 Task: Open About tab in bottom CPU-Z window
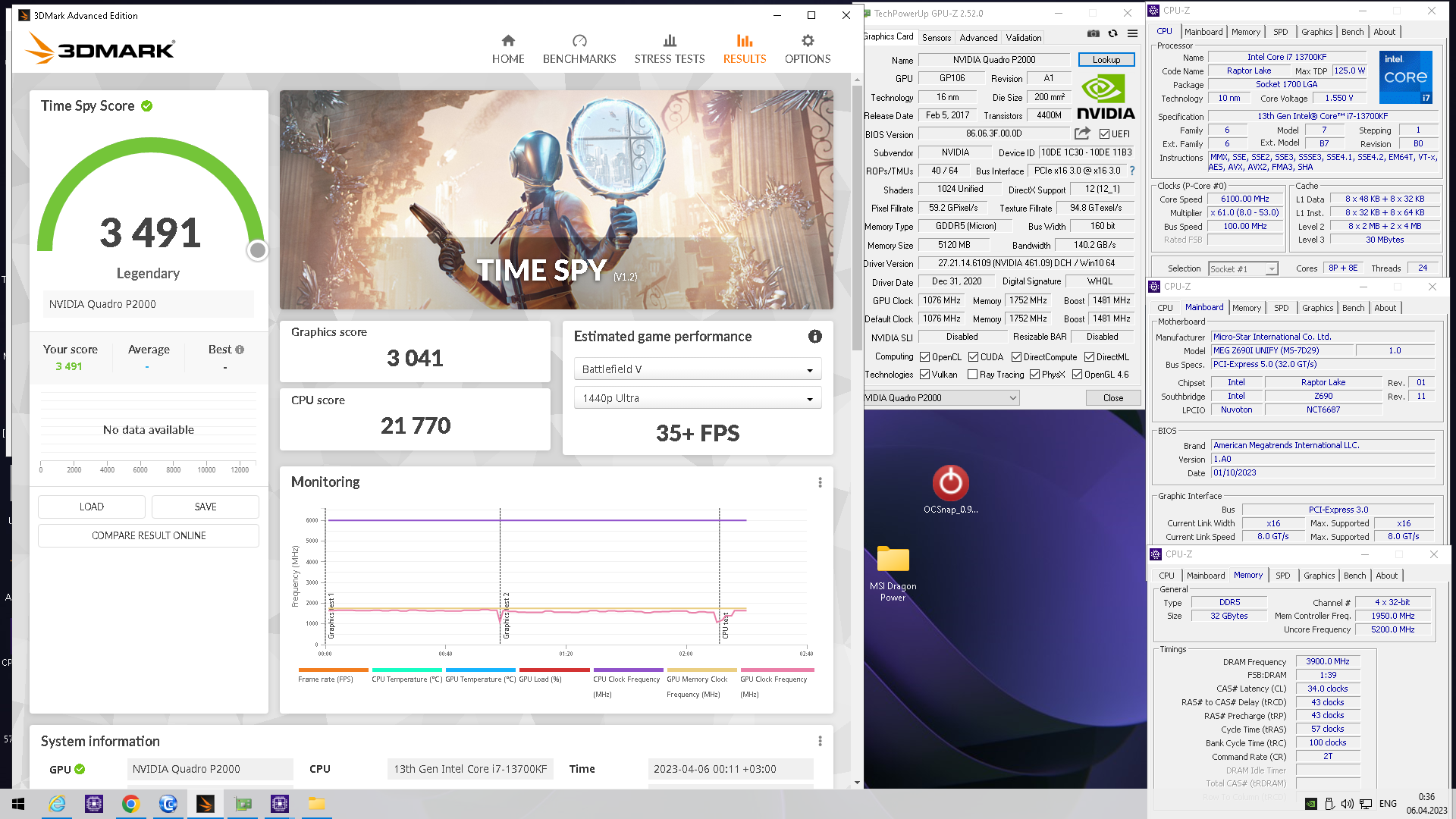[x=1386, y=576]
